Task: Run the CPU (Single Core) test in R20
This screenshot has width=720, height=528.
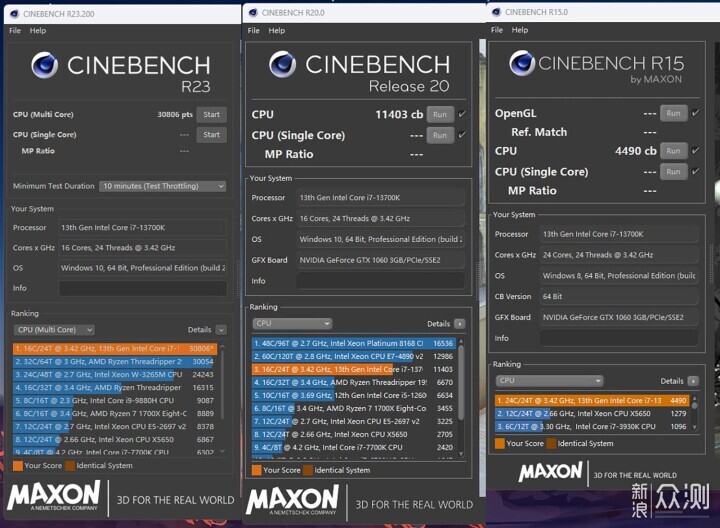Action: coord(439,135)
